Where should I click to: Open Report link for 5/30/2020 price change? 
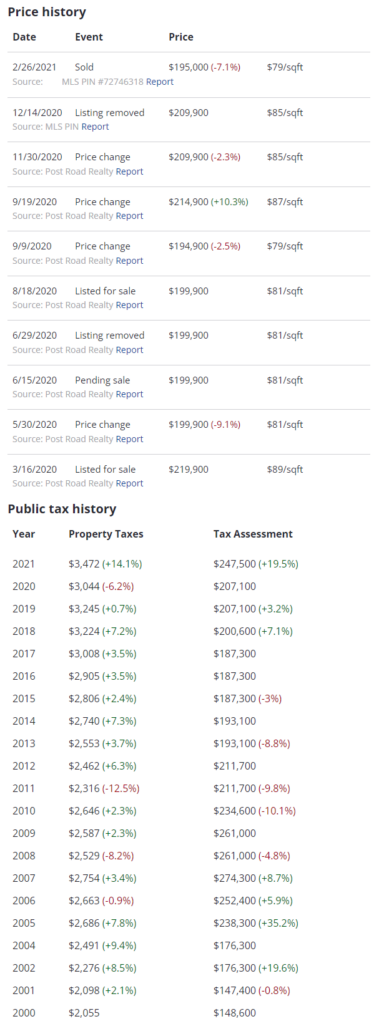pos(129,439)
